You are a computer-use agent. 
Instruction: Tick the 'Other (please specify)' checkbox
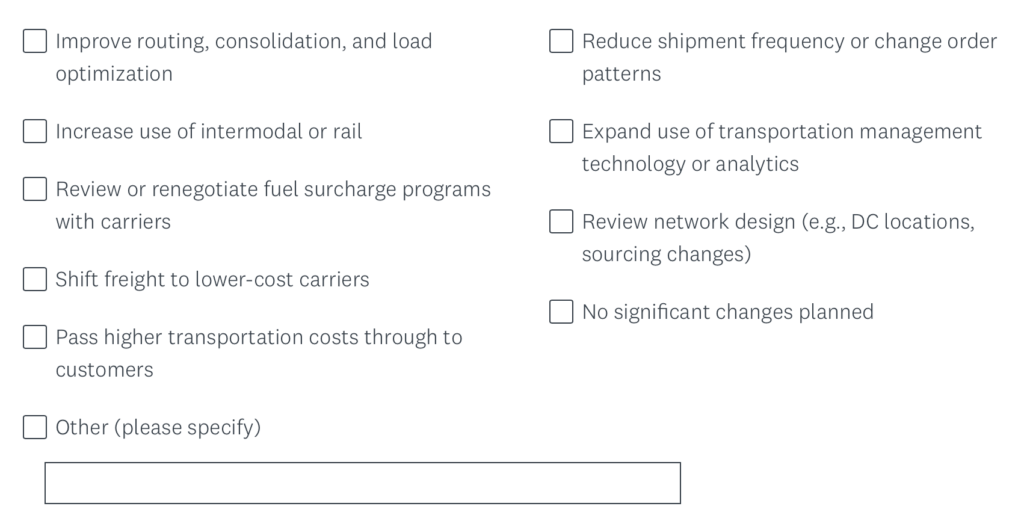(x=35, y=427)
